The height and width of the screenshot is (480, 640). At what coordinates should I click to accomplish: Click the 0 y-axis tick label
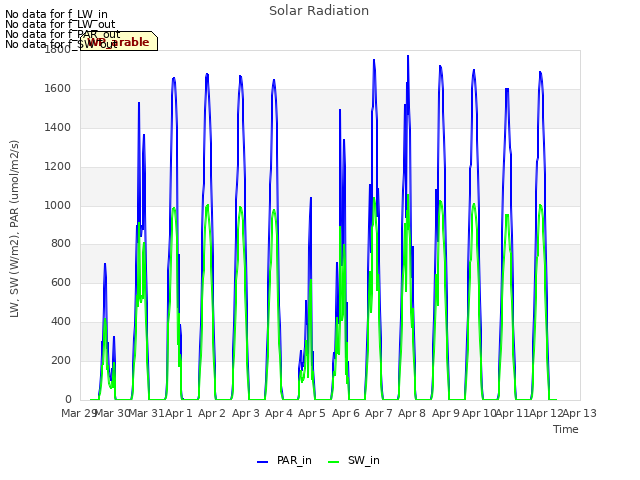point(68,400)
